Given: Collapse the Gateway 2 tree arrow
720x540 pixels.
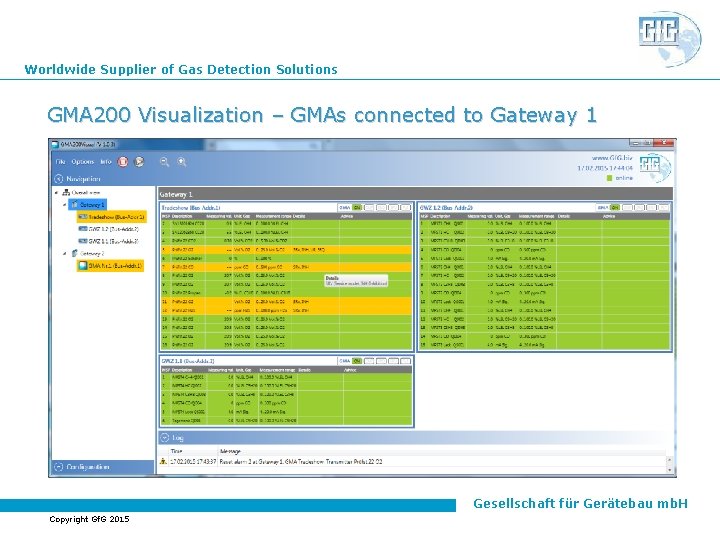Looking at the screenshot, I should pyautogui.click(x=64, y=253).
